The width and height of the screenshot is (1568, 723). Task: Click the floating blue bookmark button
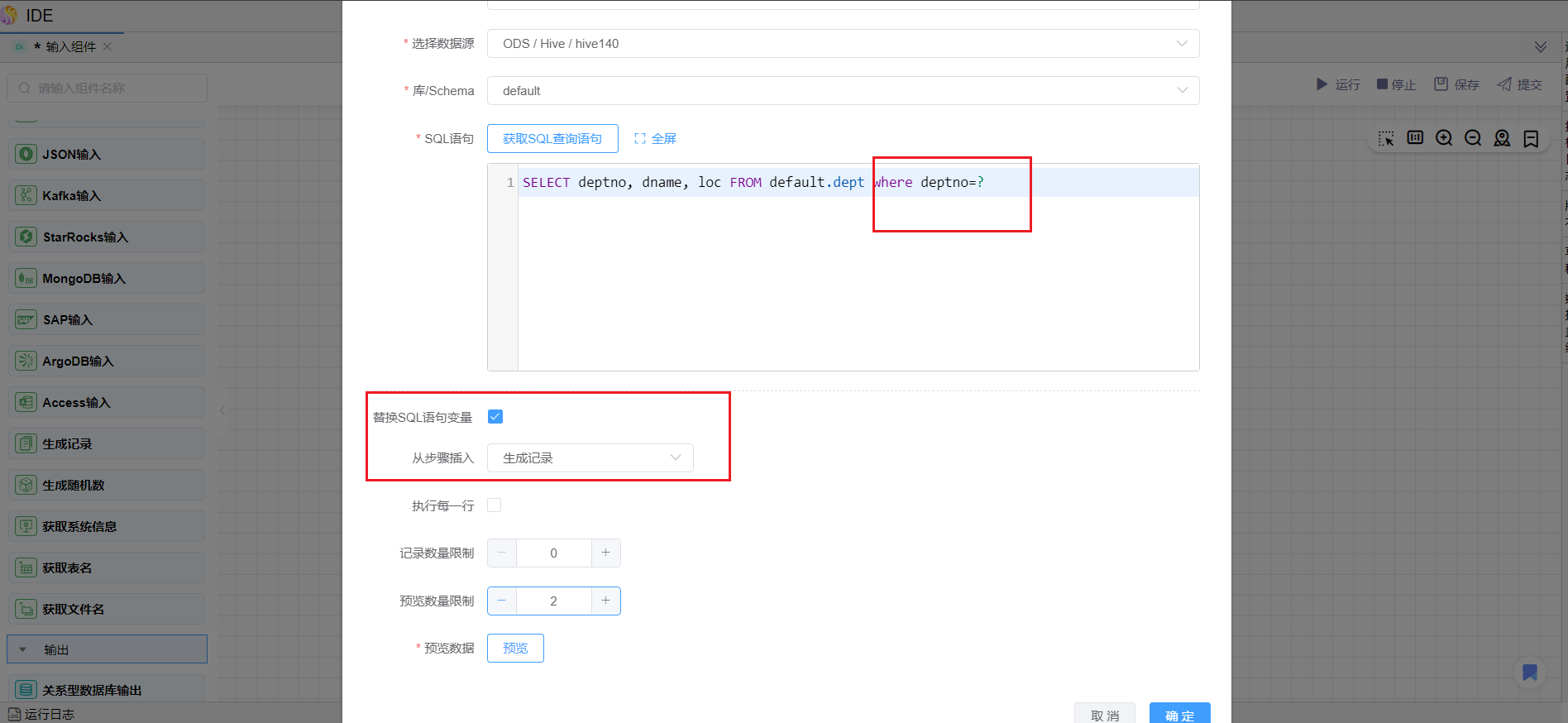1530,673
